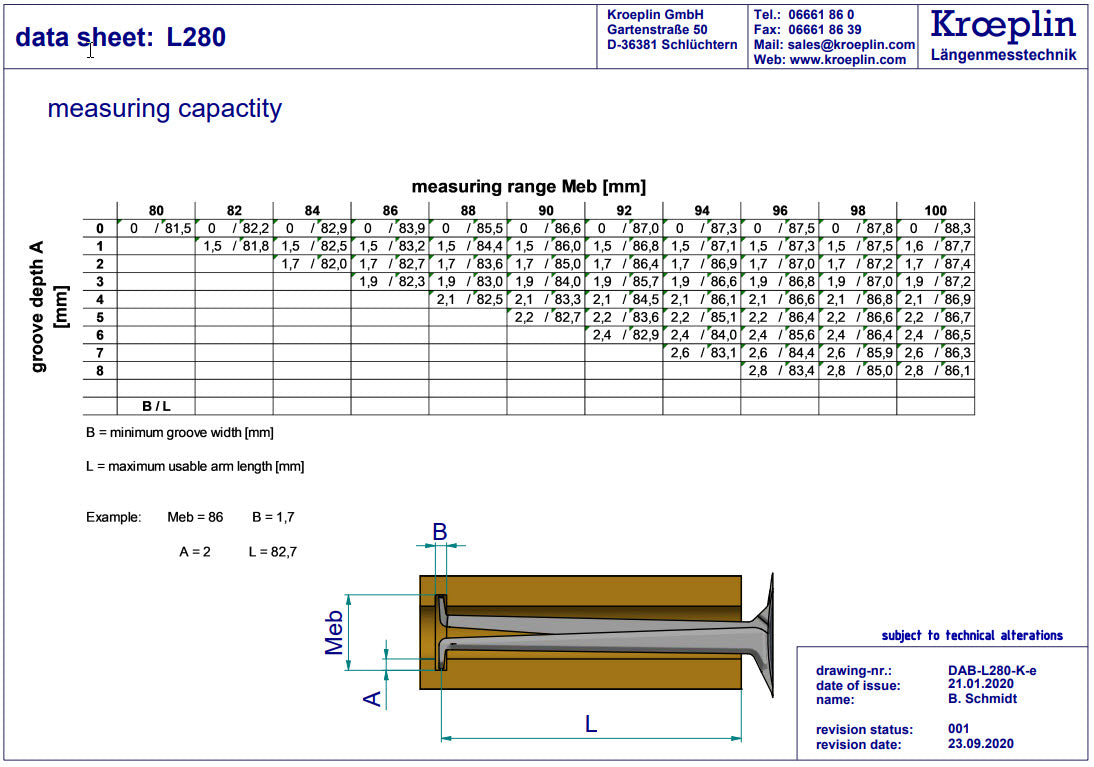Click the revision date 23.09.2020
The image size is (1094, 767).
[982, 744]
